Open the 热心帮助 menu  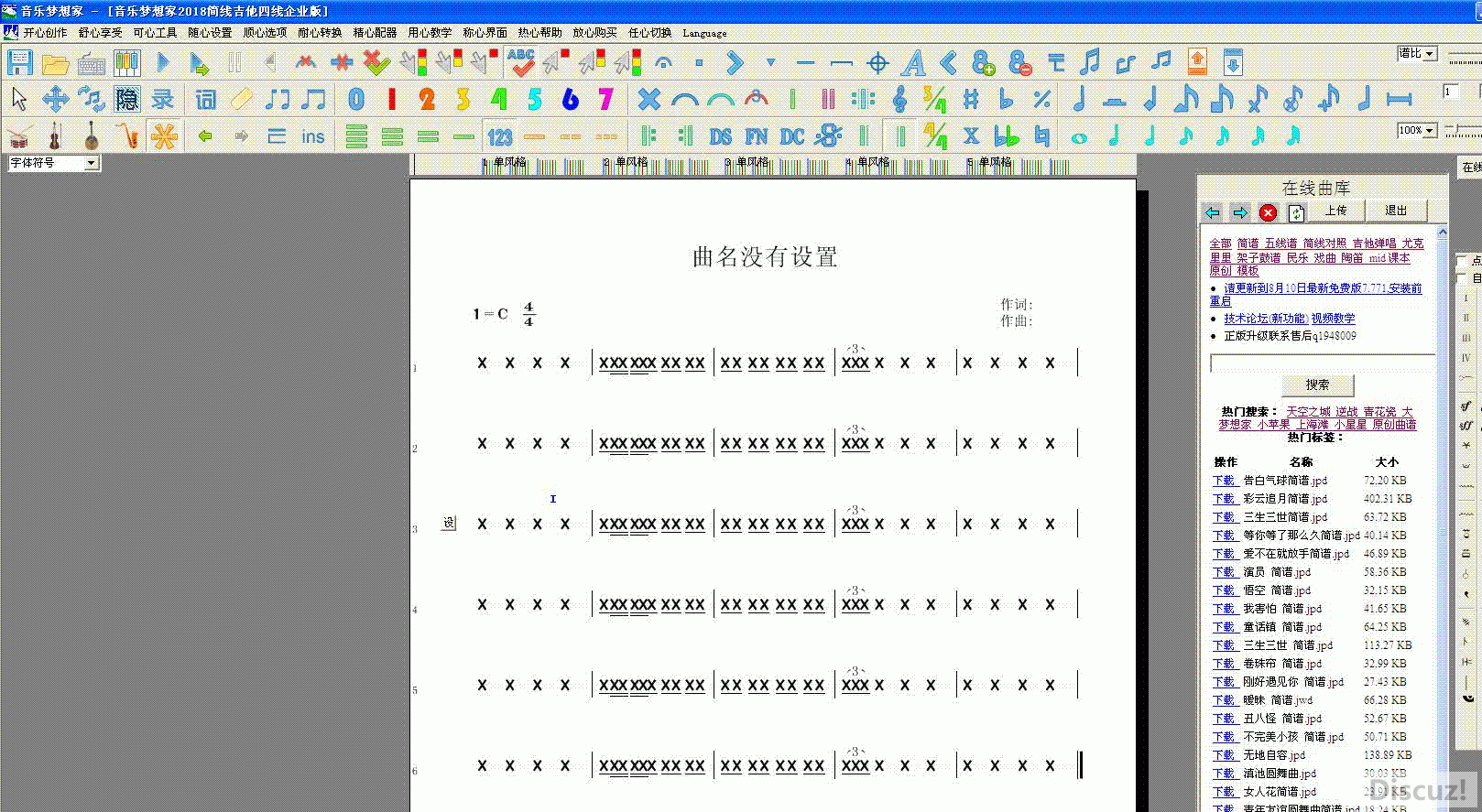[x=539, y=32]
